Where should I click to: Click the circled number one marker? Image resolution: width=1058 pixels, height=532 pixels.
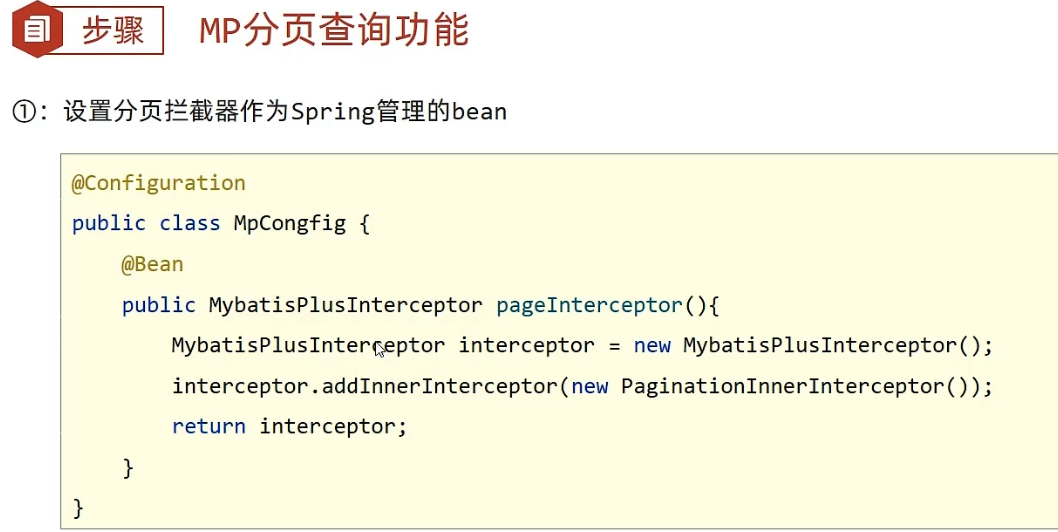(24, 111)
